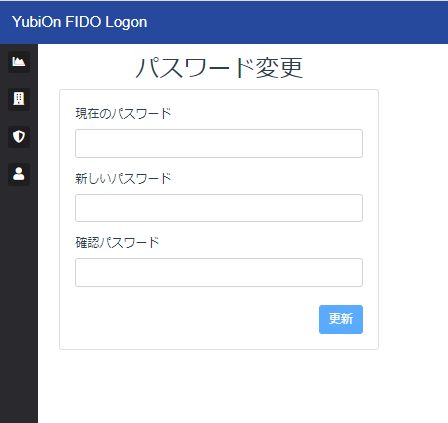Click the 確認パスワード label text
The image size is (448, 423).
117,243
